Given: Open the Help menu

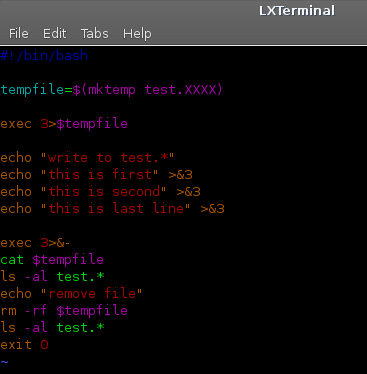Looking at the screenshot, I should [137, 34].
